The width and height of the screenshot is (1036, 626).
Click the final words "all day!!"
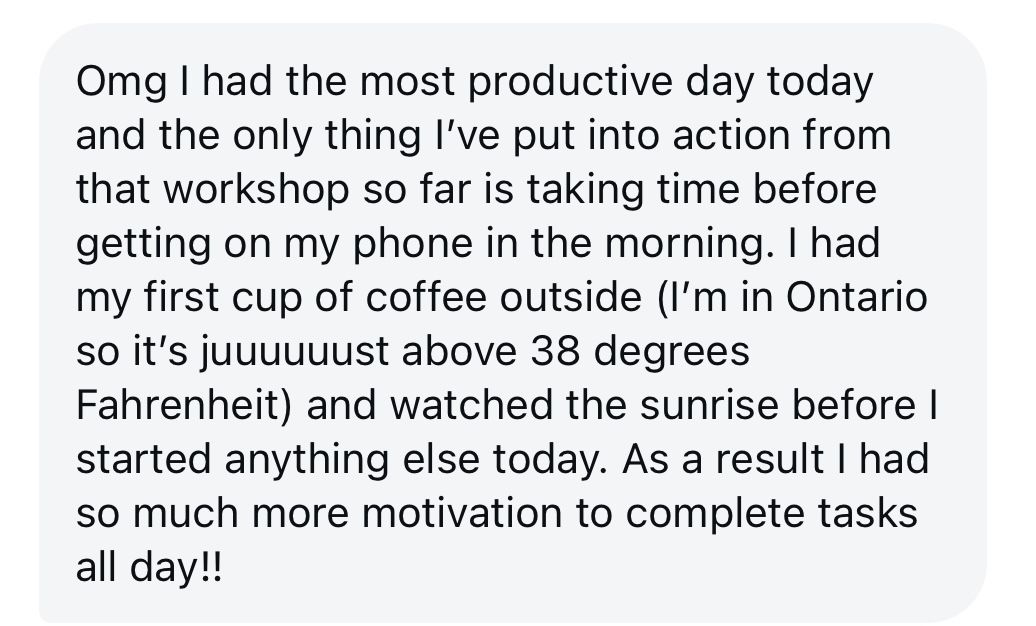pos(149,567)
